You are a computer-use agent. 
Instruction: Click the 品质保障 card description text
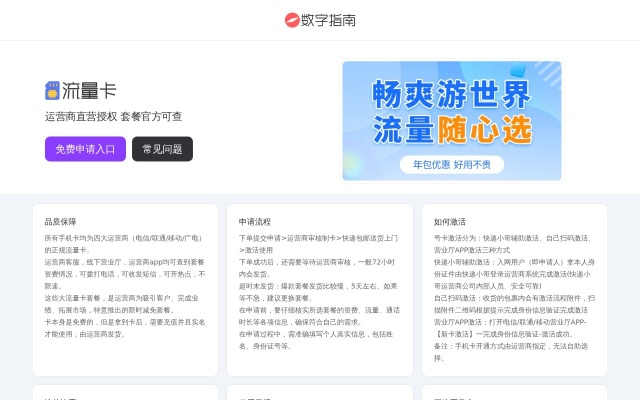tap(125, 285)
